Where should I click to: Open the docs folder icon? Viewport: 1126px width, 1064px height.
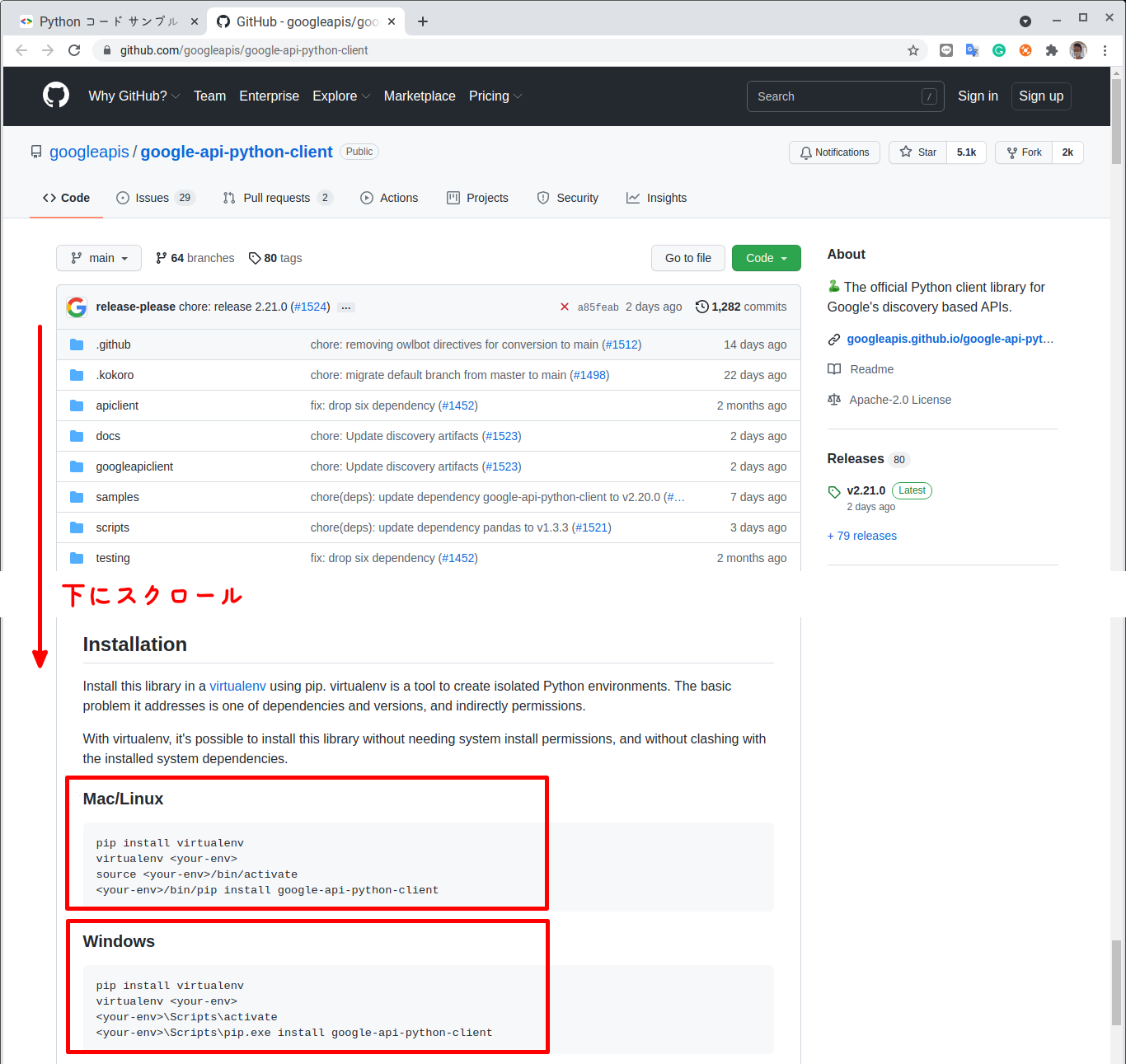(x=76, y=435)
